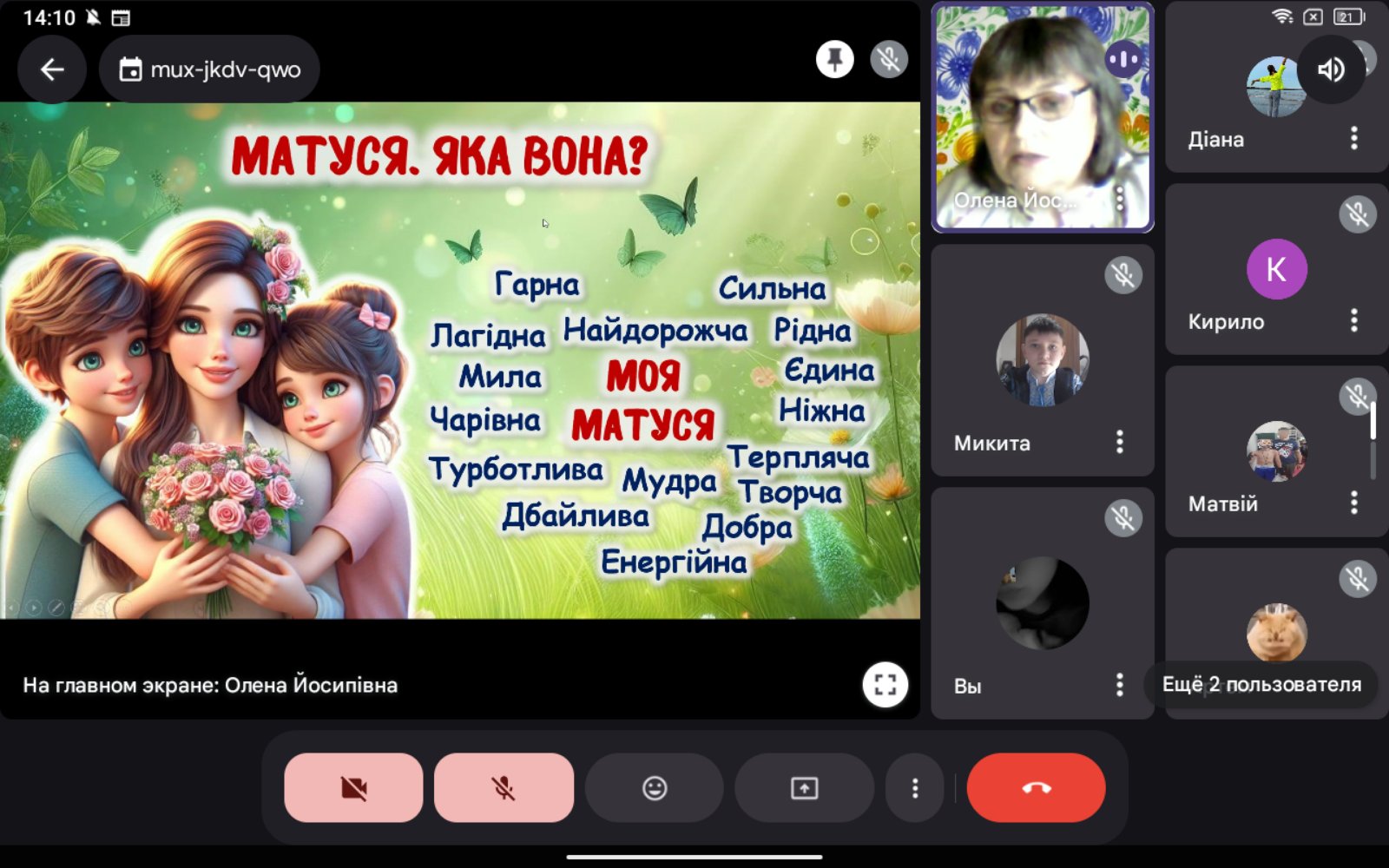Click the word 'Турботлива' on the slide
Image resolution: width=1389 pixels, height=868 pixels.
coord(516,469)
